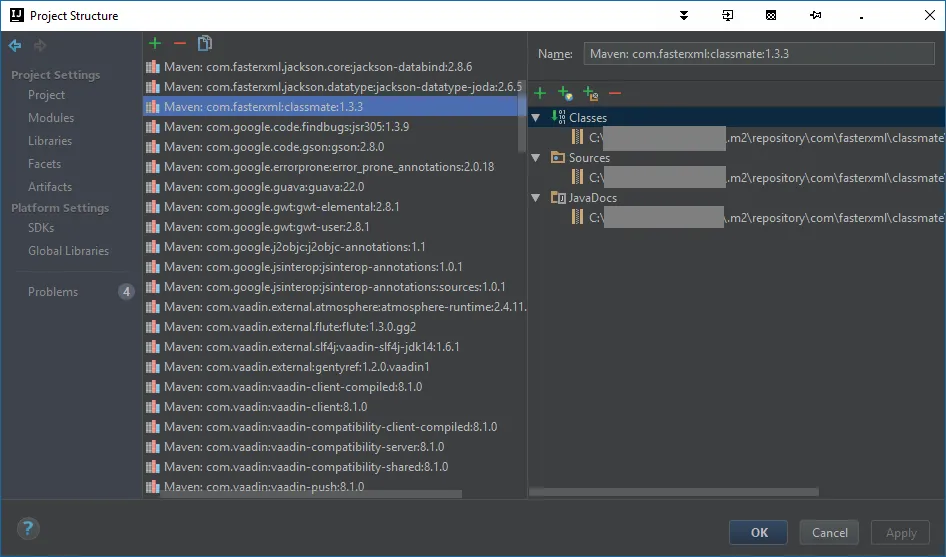Viewport: 946px width, 557px height.
Task: Open the Modules settings section
Action: (51, 118)
